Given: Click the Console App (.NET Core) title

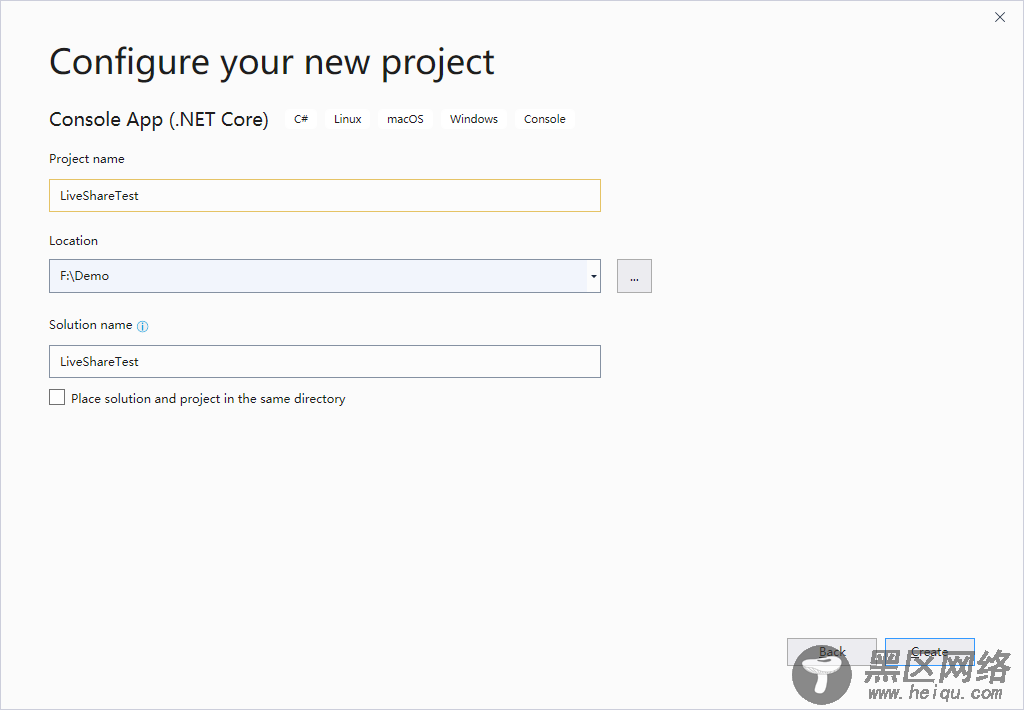Looking at the screenshot, I should [x=159, y=120].
